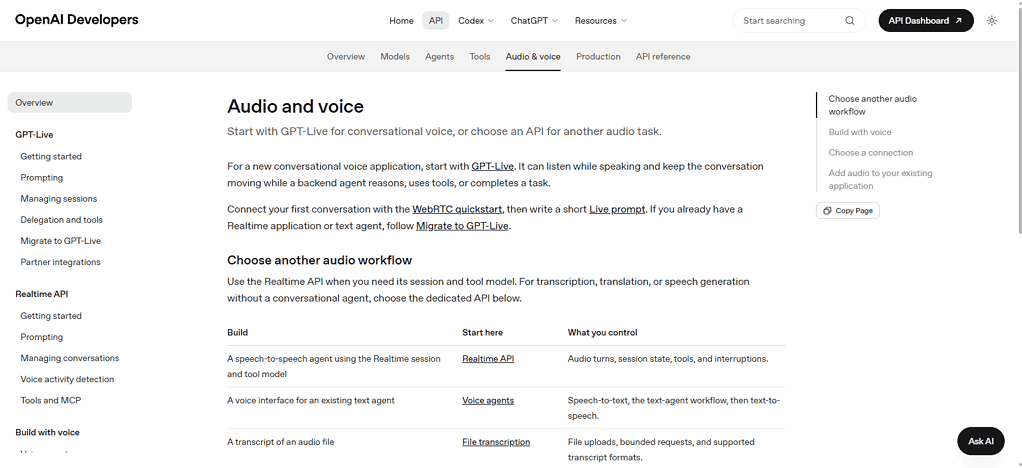
Task: Click the OpenAI Developers logo
Action: point(76,20)
